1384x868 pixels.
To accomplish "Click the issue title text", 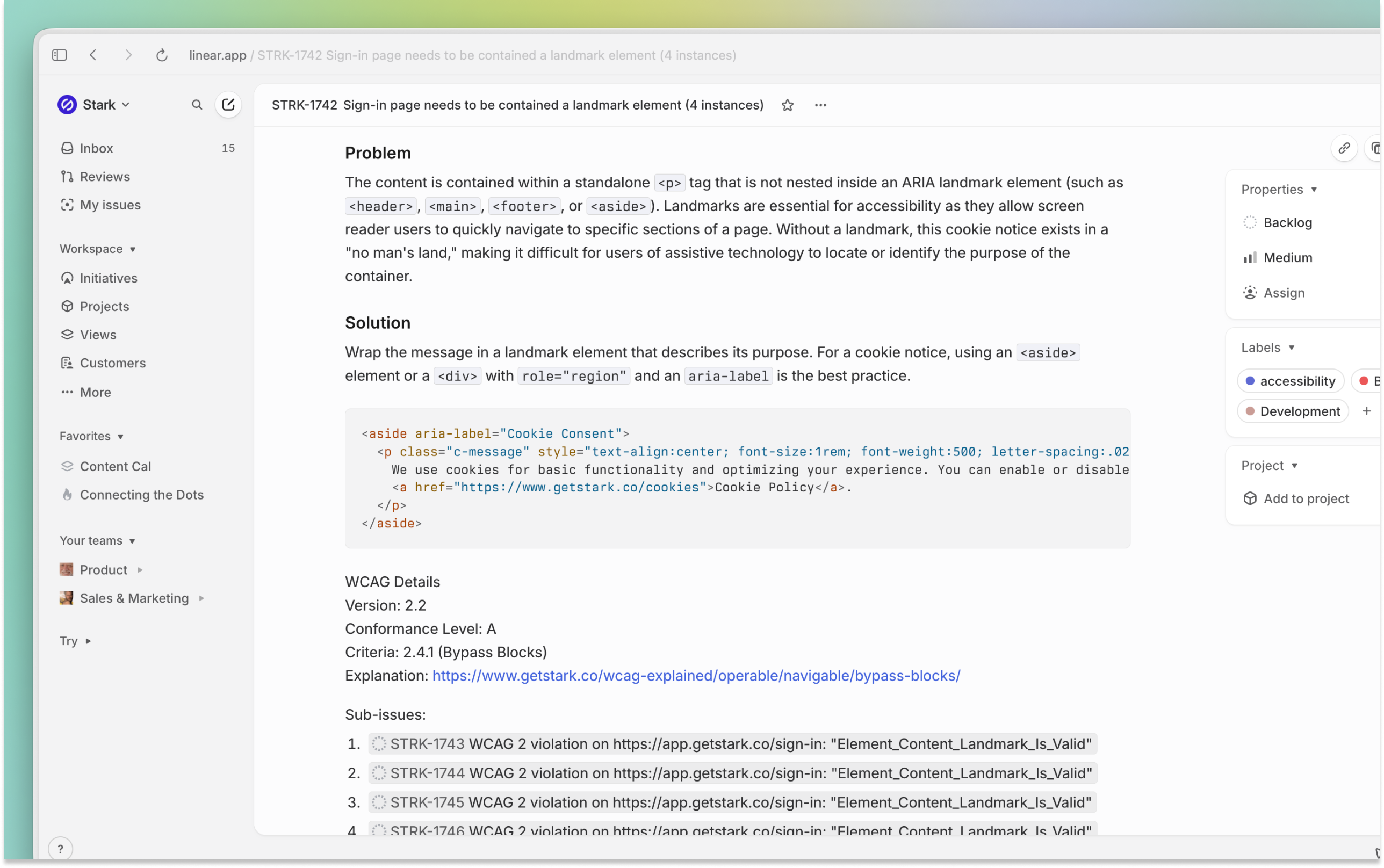I will [553, 105].
